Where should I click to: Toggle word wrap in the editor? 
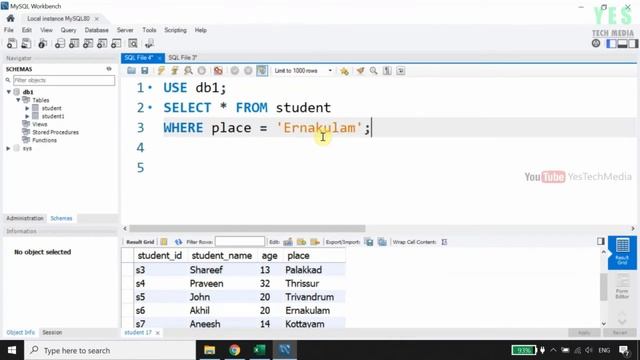pos(401,71)
